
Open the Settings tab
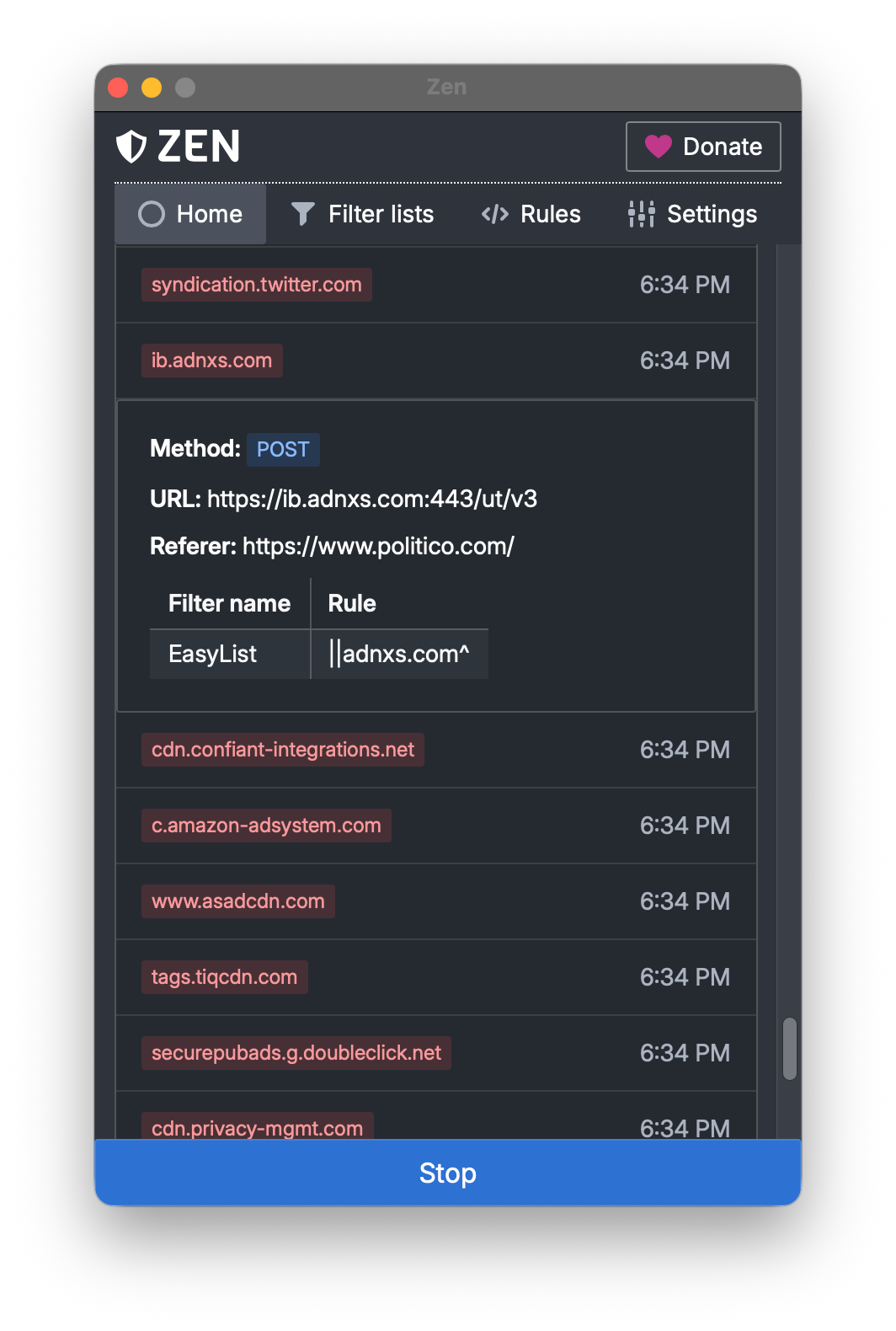click(x=692, y=214)
